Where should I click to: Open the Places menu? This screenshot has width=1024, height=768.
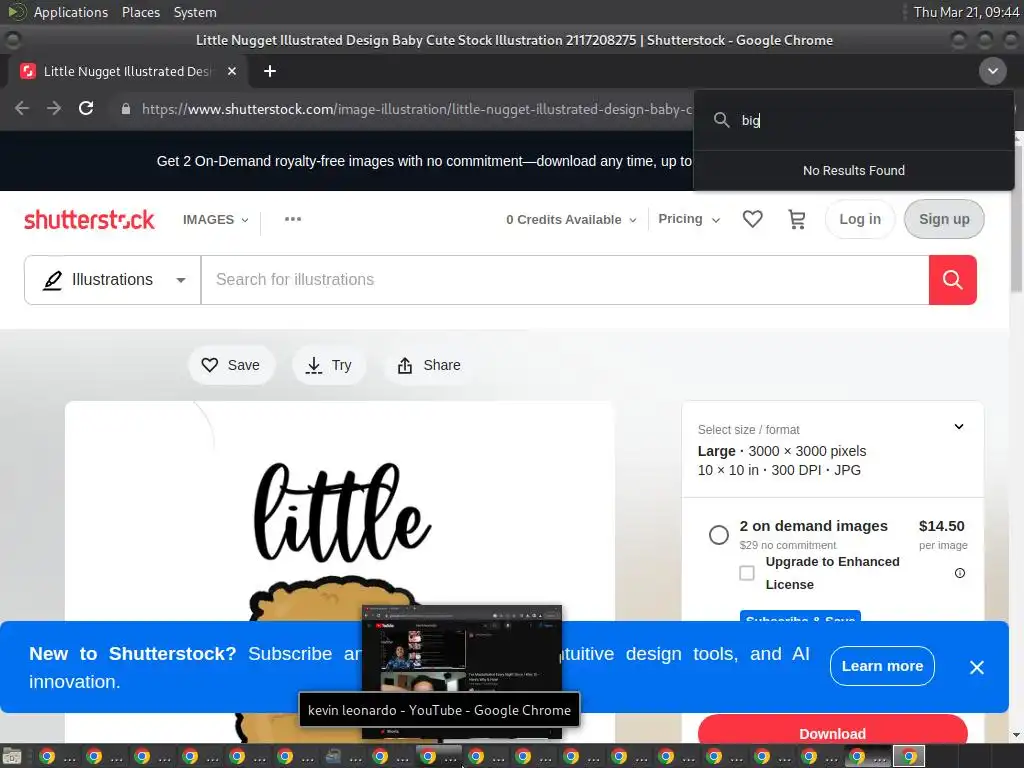pyautogui.click(x=140, y=12)
